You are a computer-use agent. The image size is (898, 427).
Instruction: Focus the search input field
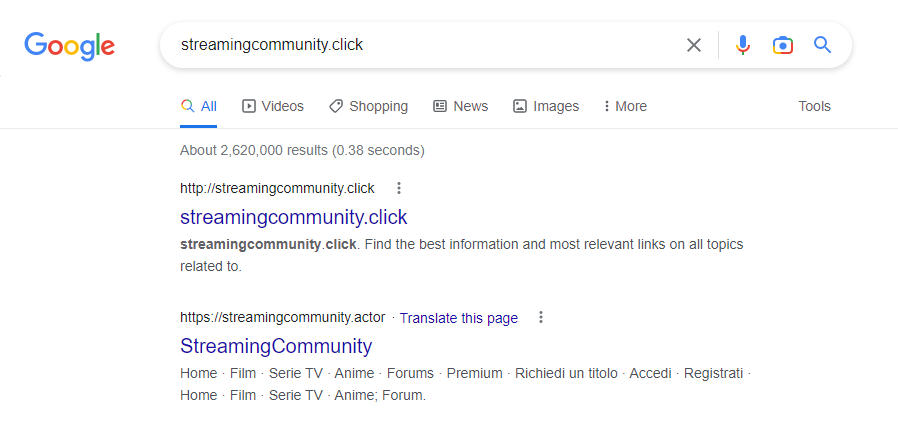click(x=420, y=45)
